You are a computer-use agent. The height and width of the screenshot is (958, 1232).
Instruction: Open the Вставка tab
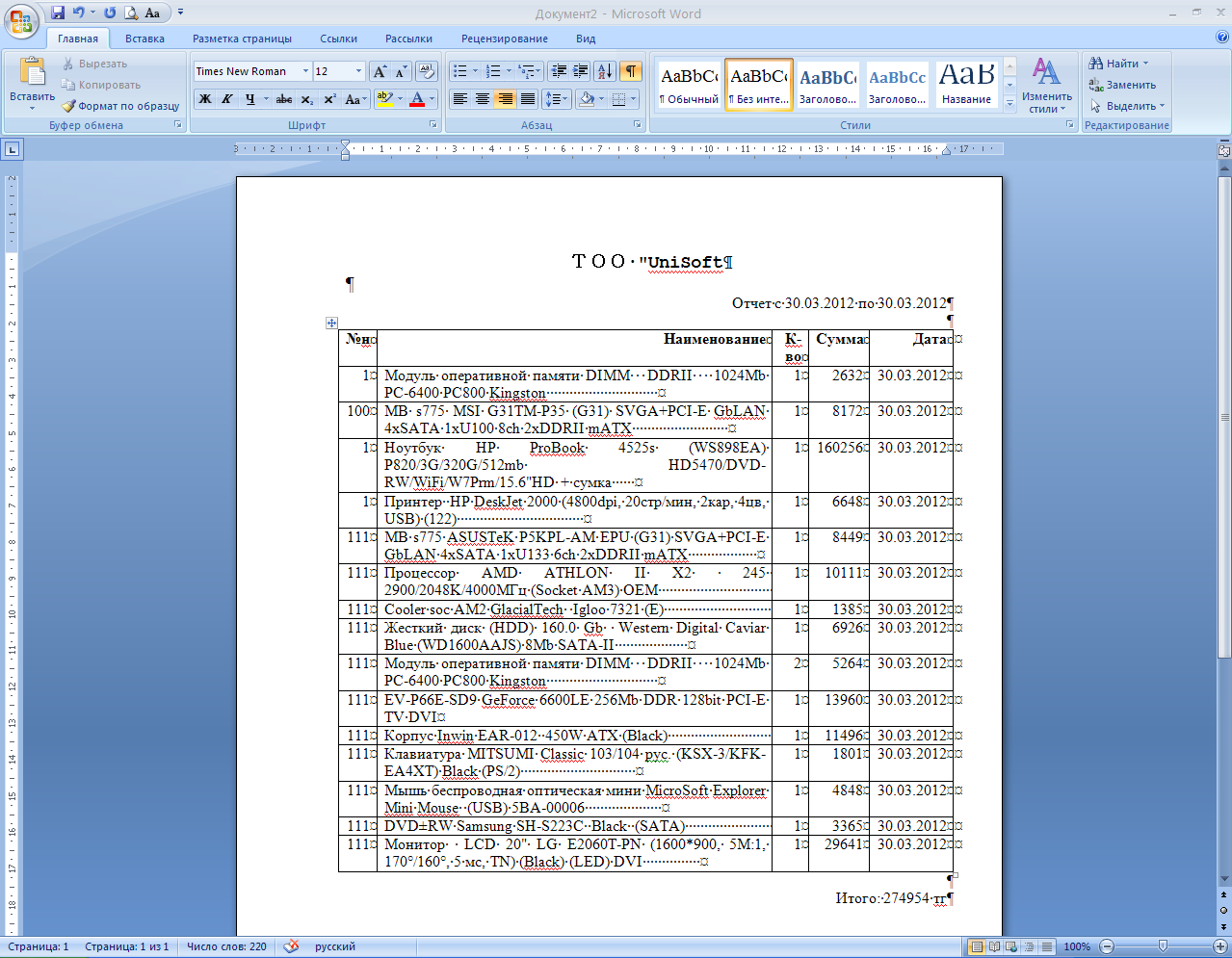click(144, 39)
